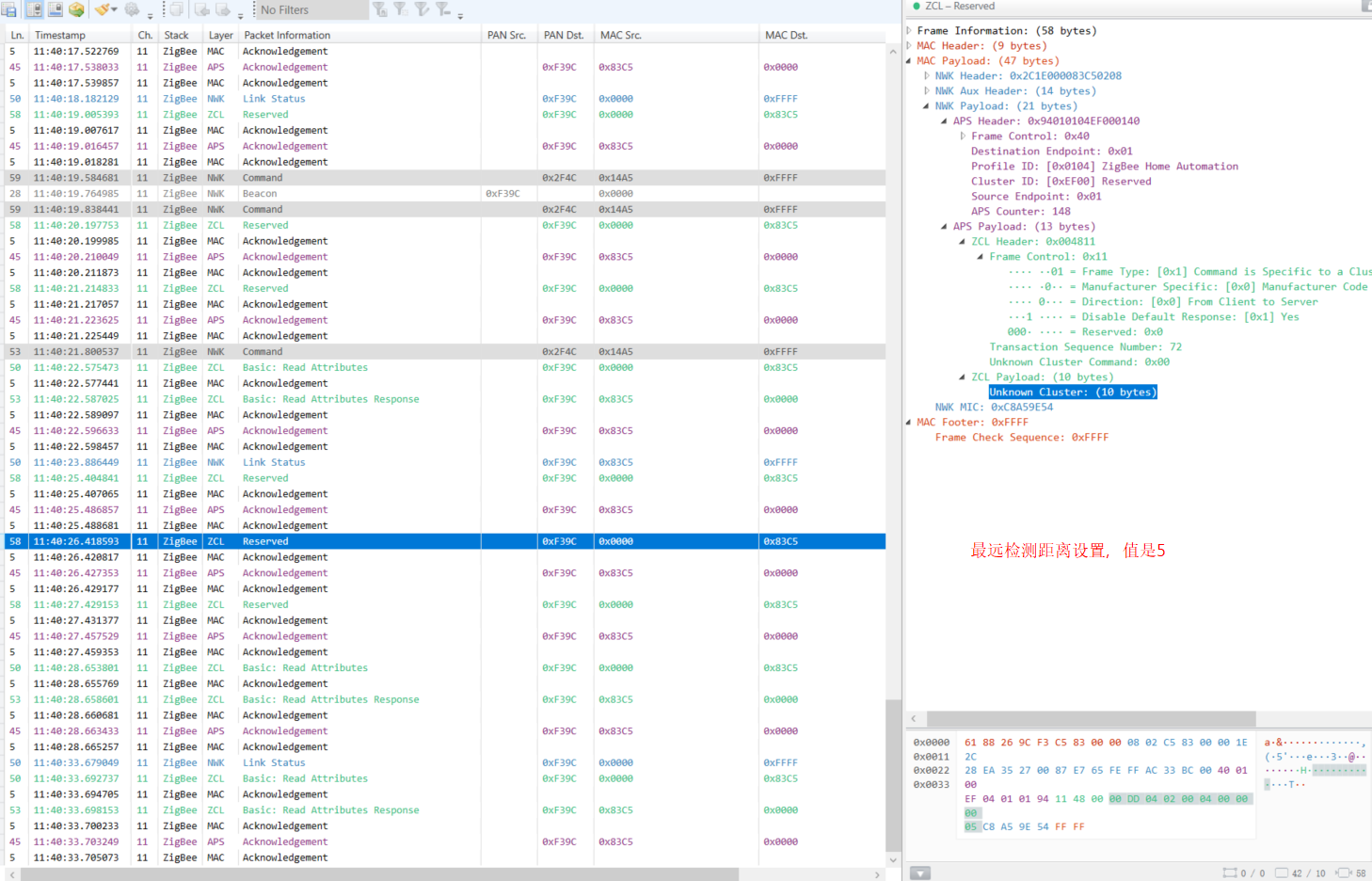The width and height of the screenshot is (1372, 881).
Task: Click the edit filter funnel icon
Action: (x=422, y=9)
